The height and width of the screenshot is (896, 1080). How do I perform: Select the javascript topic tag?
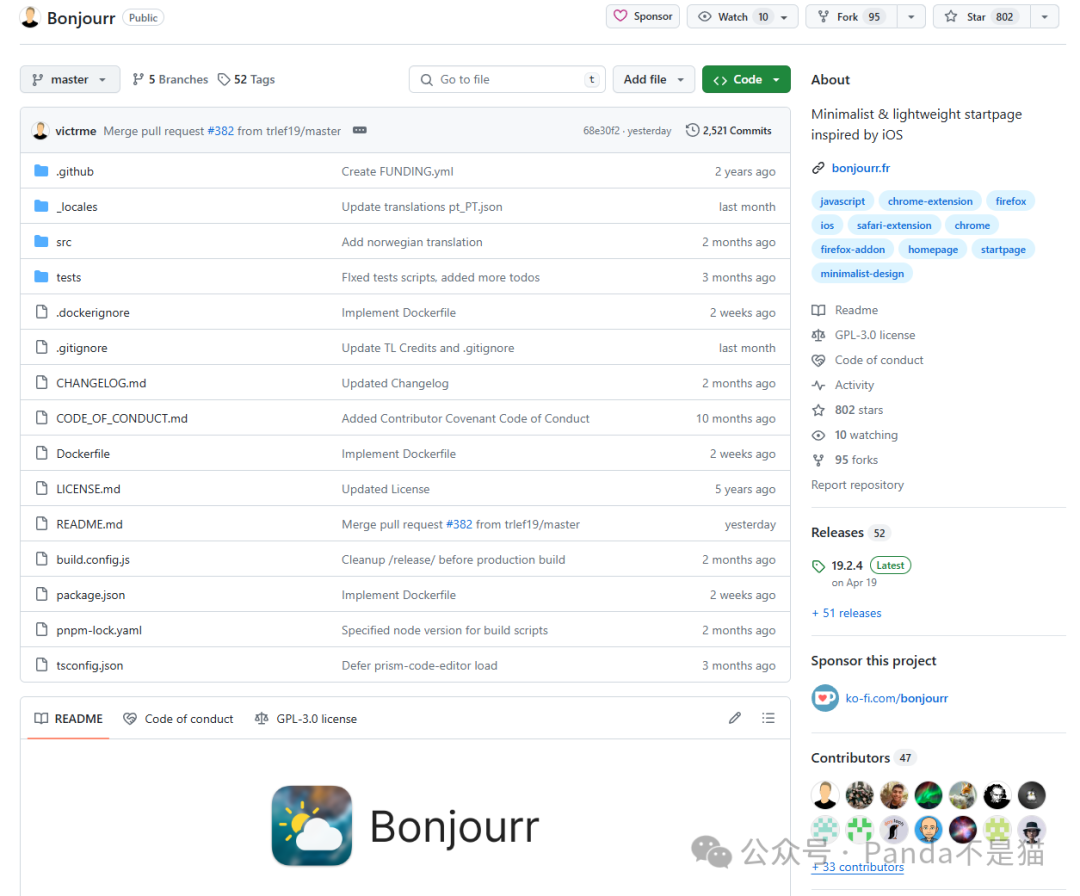842,201
